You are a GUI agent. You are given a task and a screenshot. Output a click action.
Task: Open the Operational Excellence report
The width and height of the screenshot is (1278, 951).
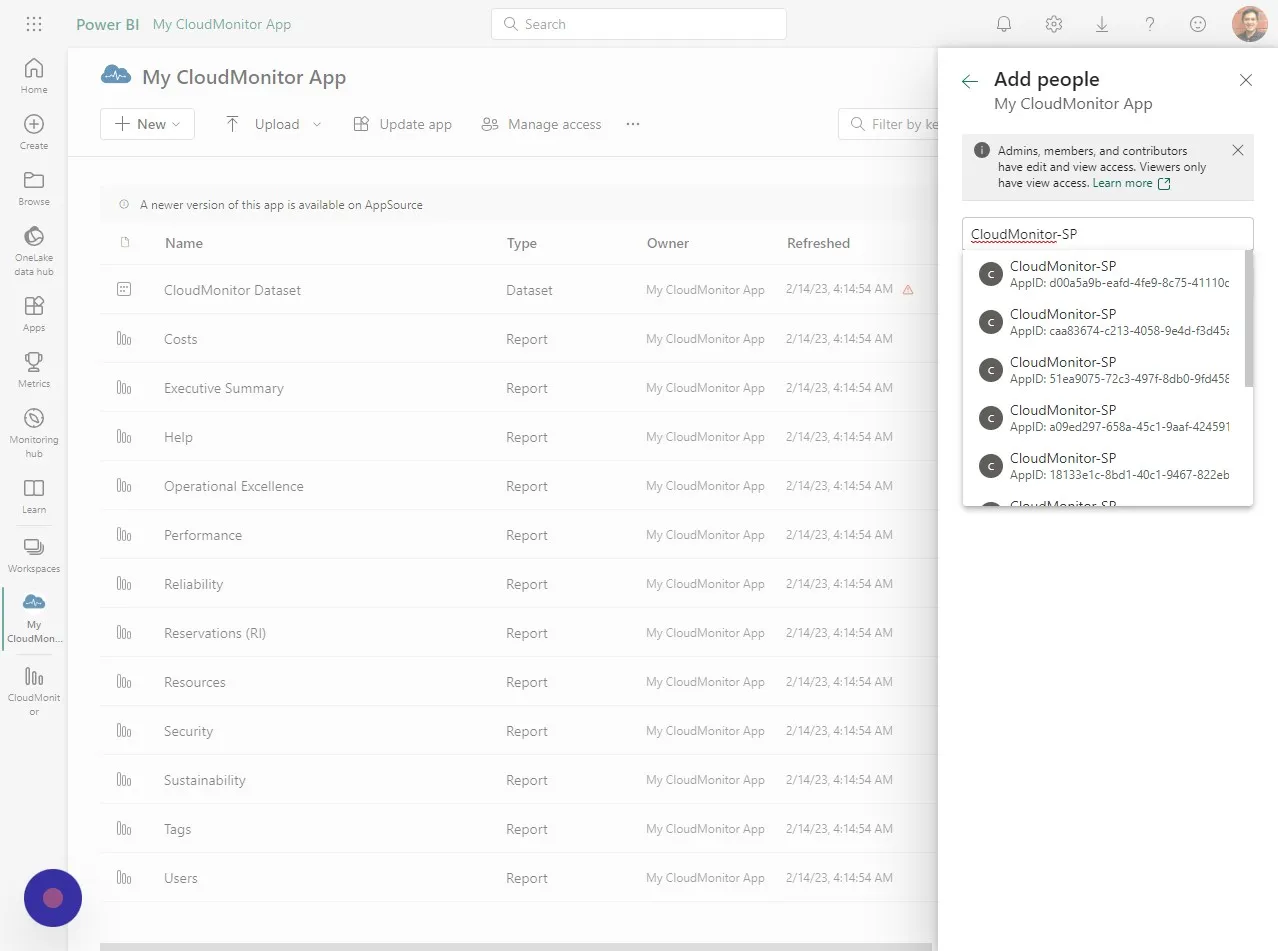pos(234,486)
